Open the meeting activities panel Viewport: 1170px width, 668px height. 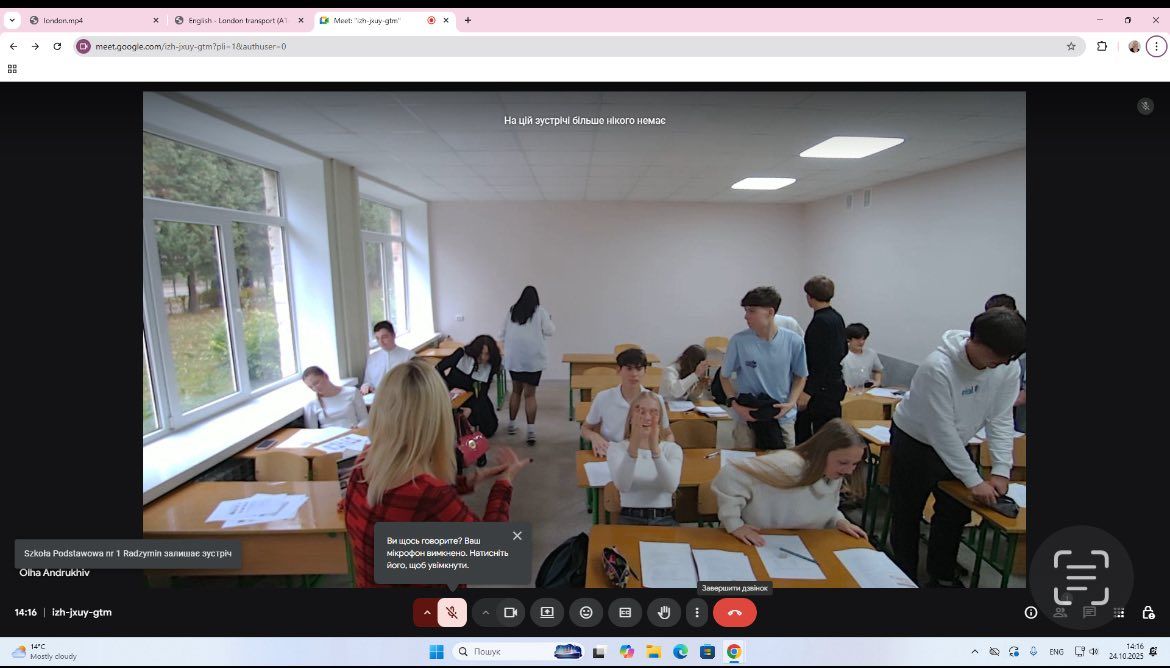(x=1119, y=612)
